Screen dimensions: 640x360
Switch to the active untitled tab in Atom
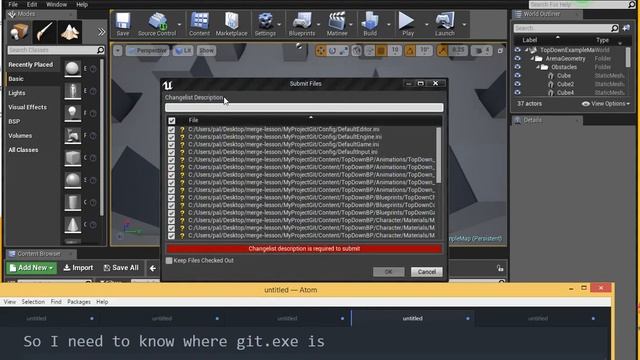click(412, 318)
